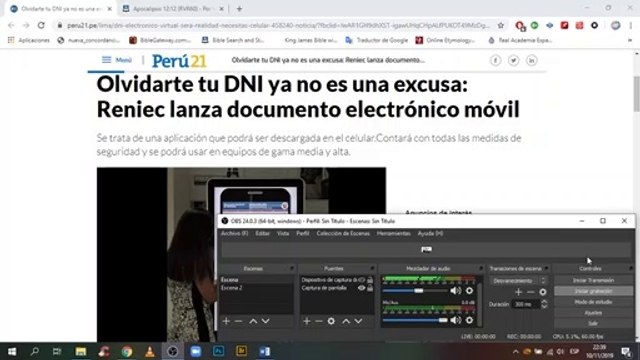Move the scene up in the Escenas panel

[x=253, y=321]
